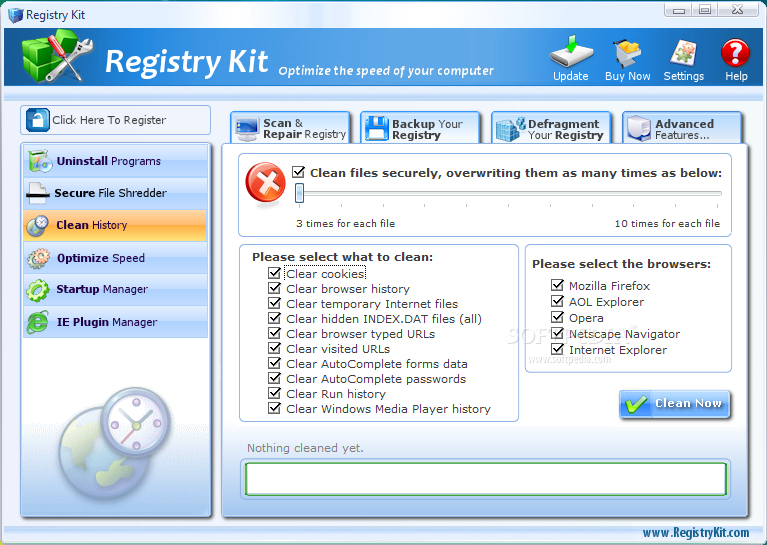Click the title bar Registry Kit app icon

[x=15, y=15]
